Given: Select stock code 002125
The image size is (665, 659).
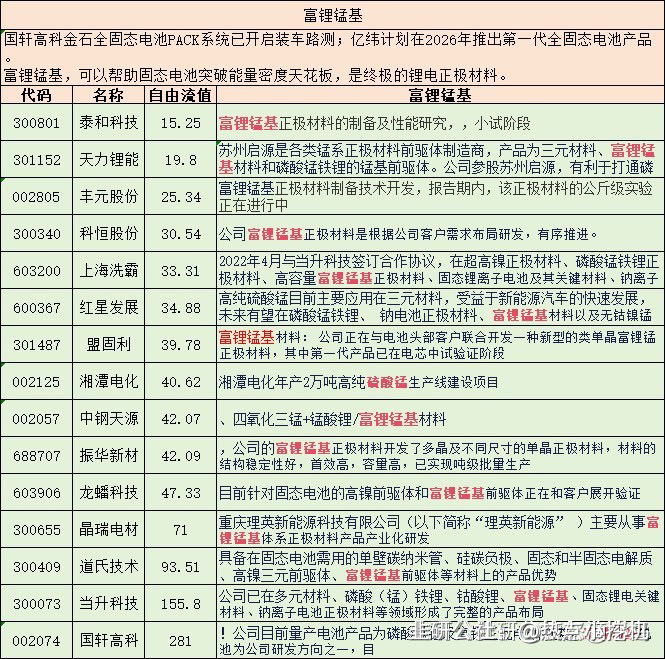Looking at the screenshot, I should point(36,382).
